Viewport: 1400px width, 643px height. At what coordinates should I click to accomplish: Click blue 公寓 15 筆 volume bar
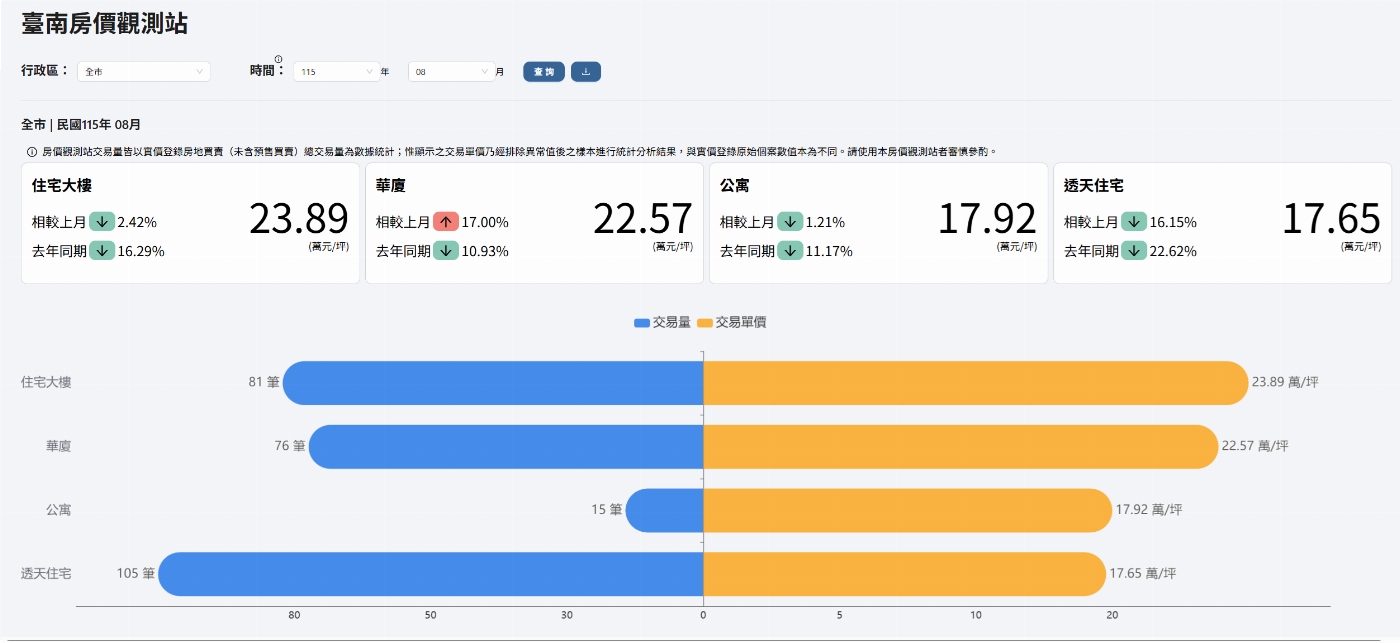click(x=664, y=510)
